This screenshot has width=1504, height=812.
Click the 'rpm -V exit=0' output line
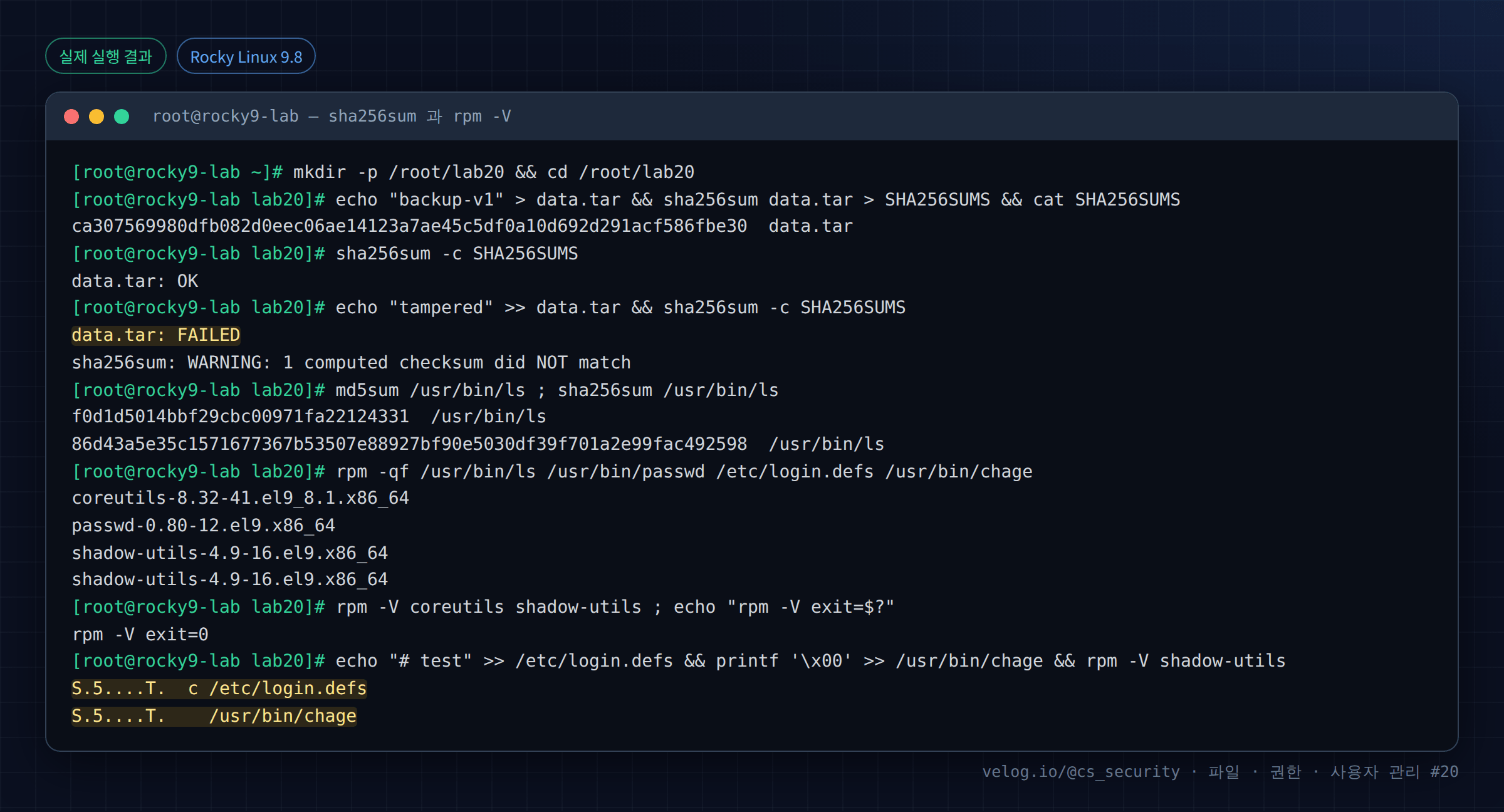pos(140,635)
